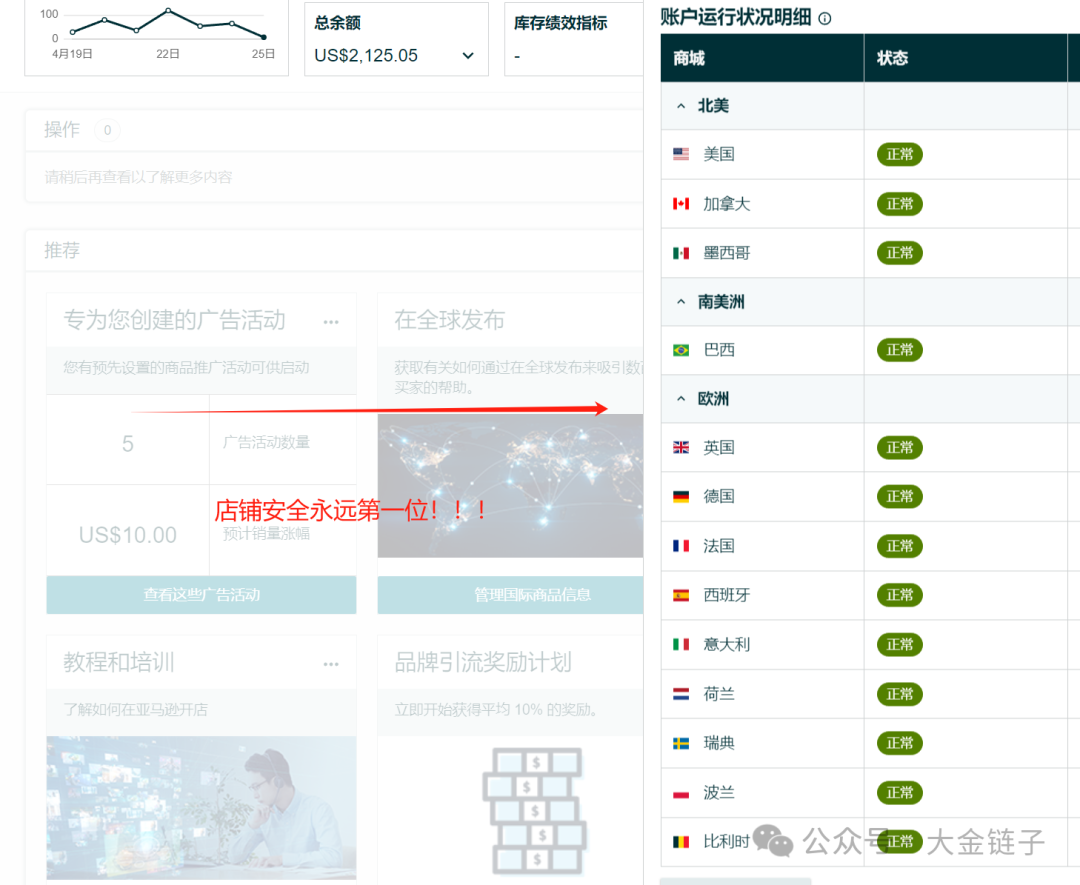
Task: Open options menu on 教程和培训 card
Action: [330, 662]
